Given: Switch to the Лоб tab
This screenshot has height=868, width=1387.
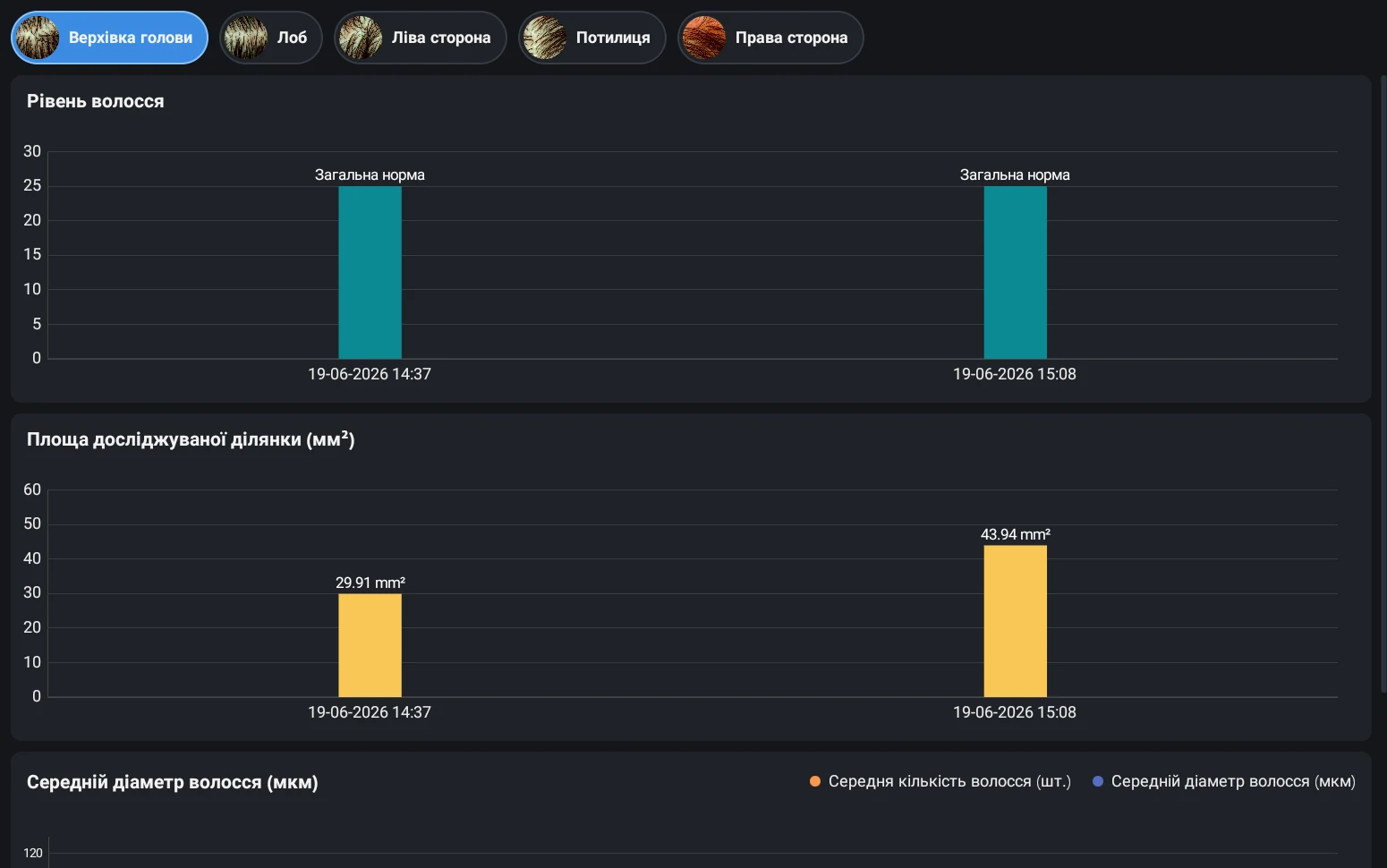Looking at the screenshot, I should [270, 38].
